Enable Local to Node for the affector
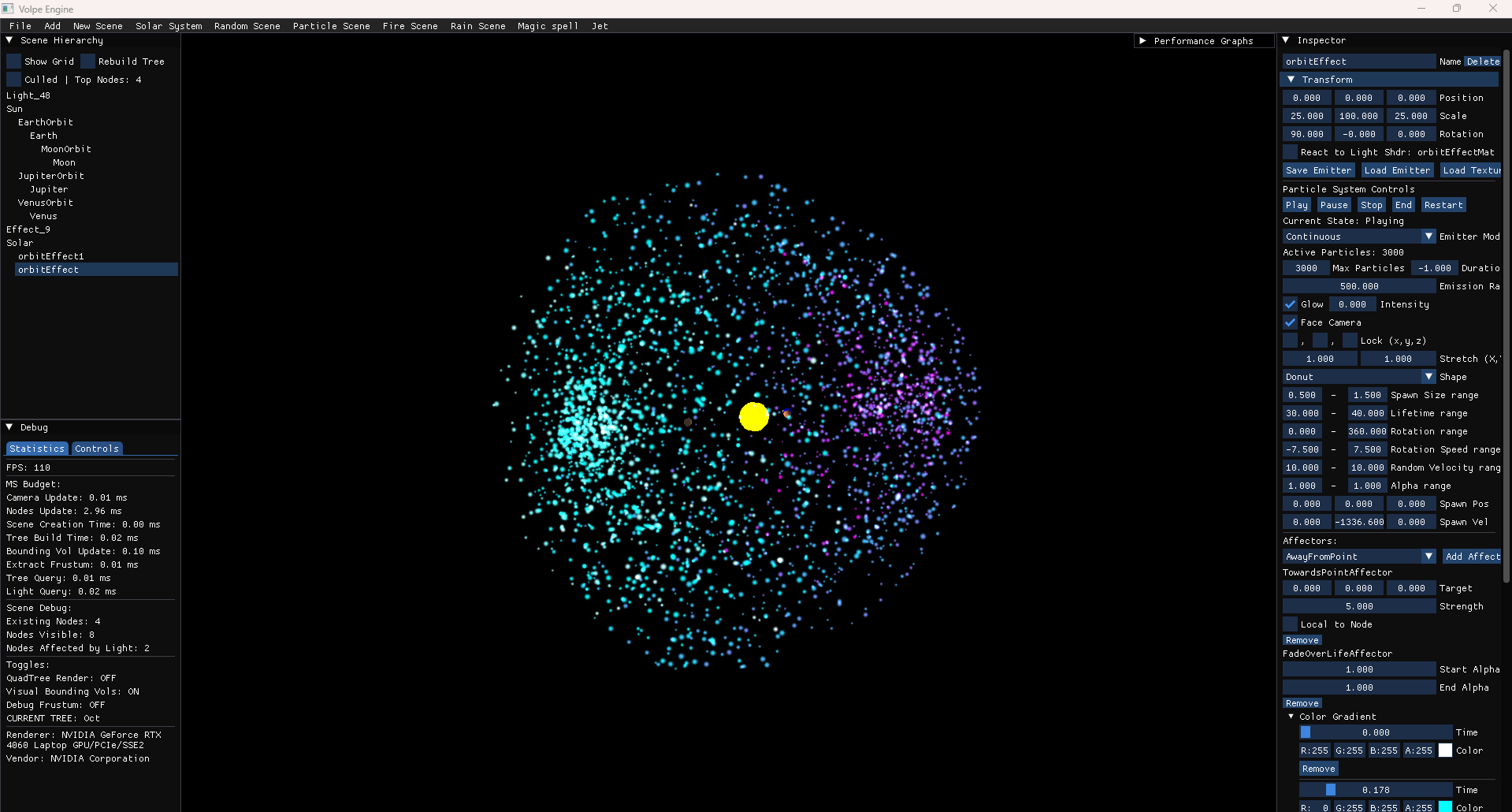Image resolution: width=1512 pixels, height=812 pixels. click(x=1290, y=624)
